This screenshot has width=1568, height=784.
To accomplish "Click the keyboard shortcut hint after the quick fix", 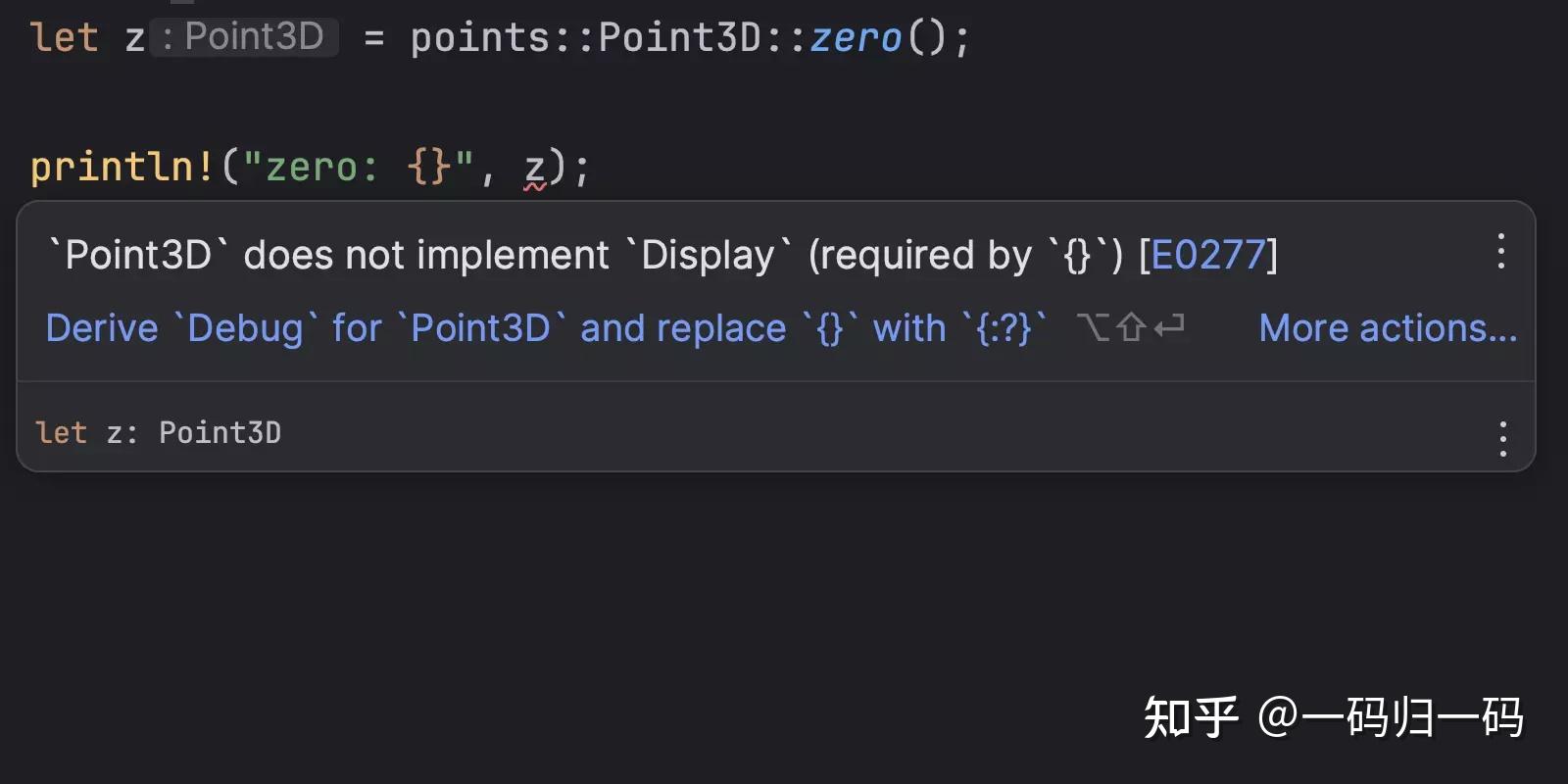I will (x=1130, y=327).
